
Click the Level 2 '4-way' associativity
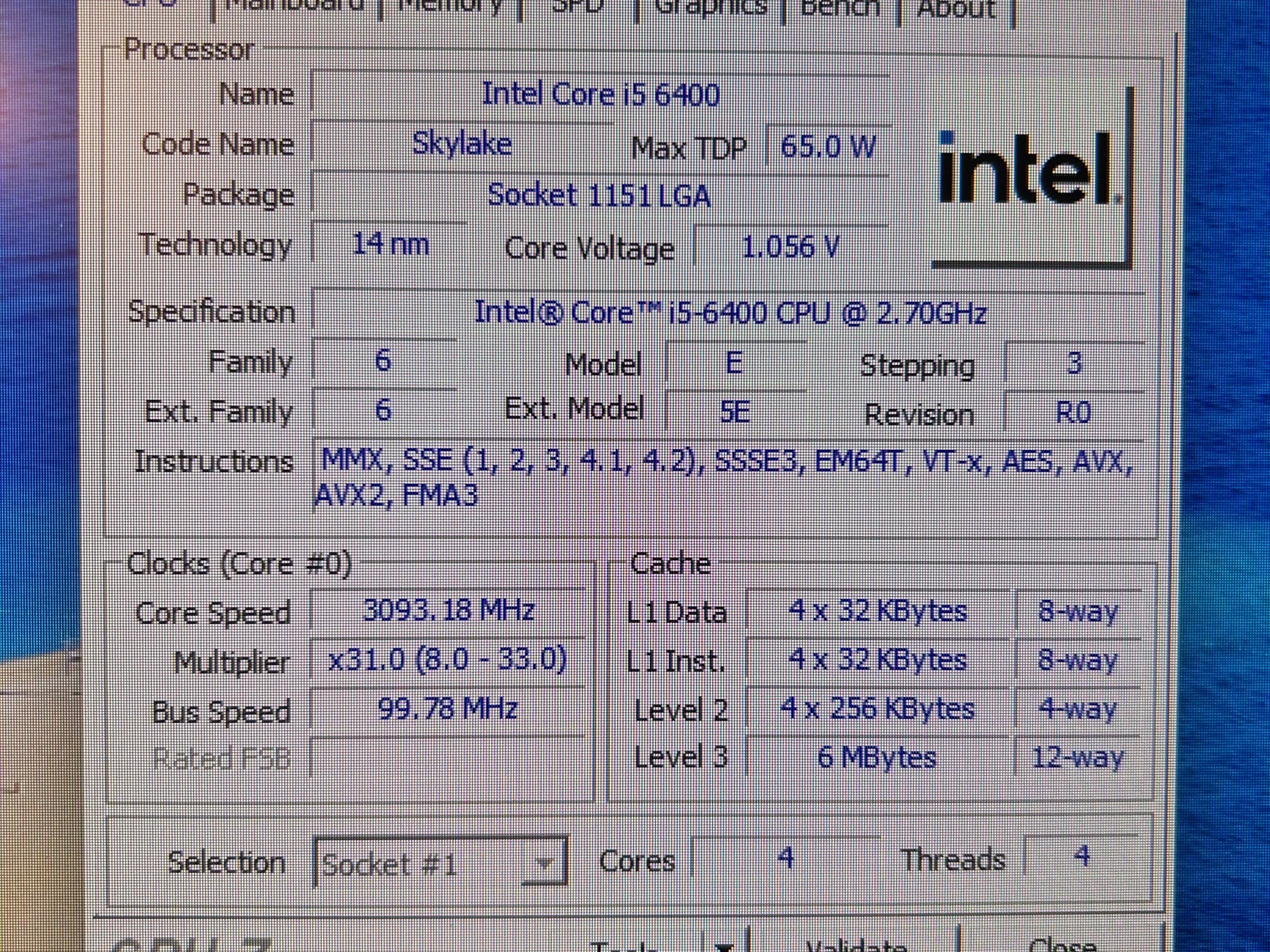click(1078, 709)
